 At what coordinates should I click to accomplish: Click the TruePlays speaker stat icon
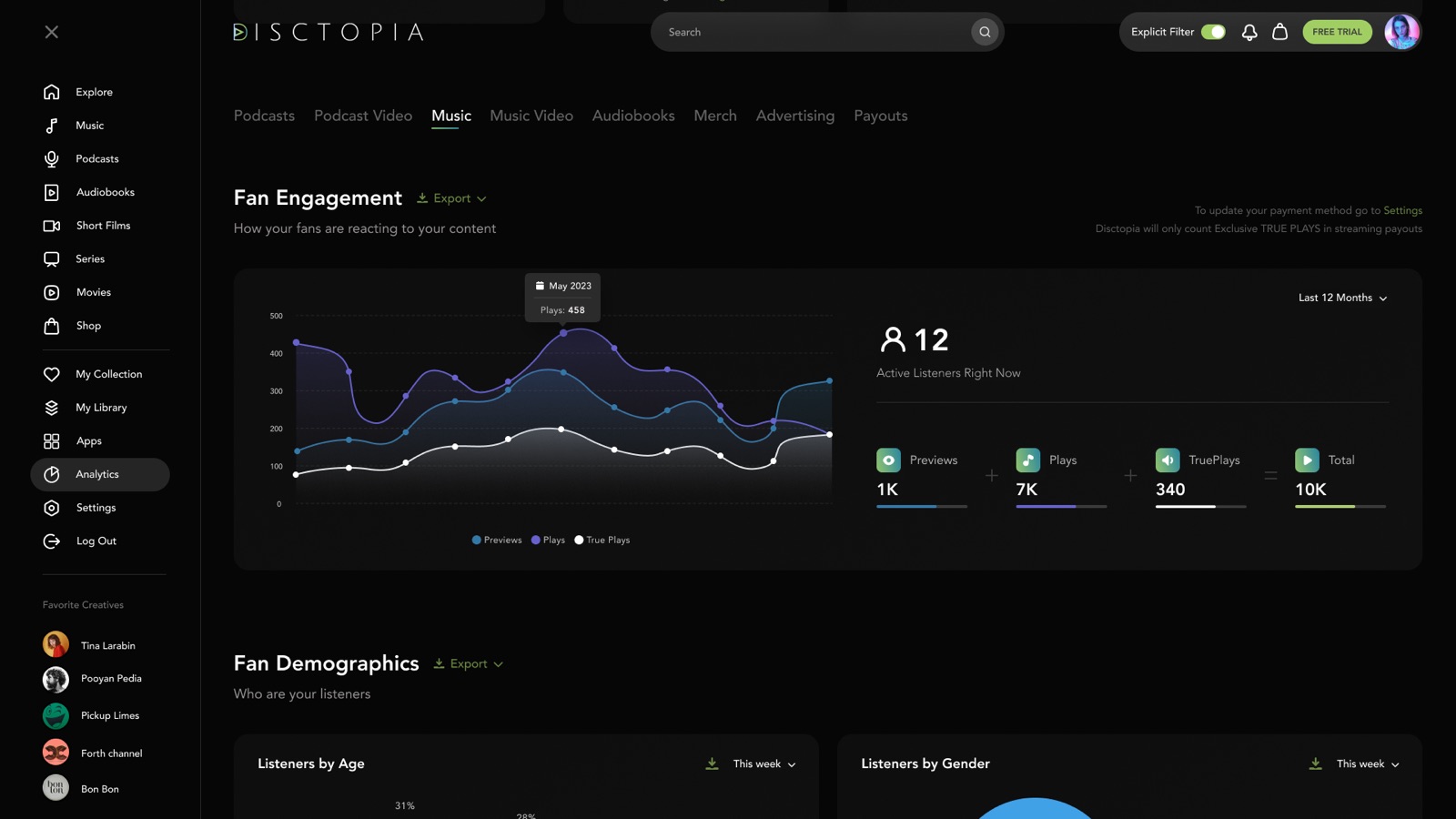pyautogui.click(x=1168, y=460)
